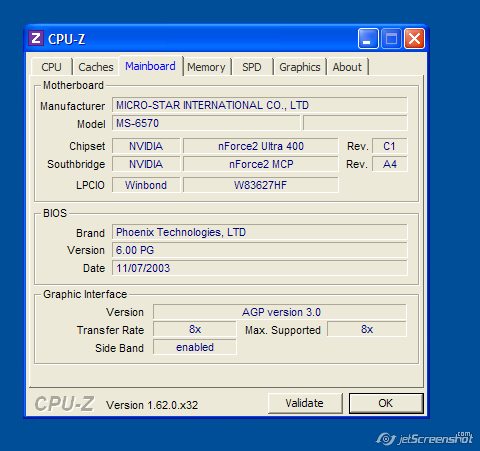
Task: Switch to the CPU tab
Action: point(51,67)
